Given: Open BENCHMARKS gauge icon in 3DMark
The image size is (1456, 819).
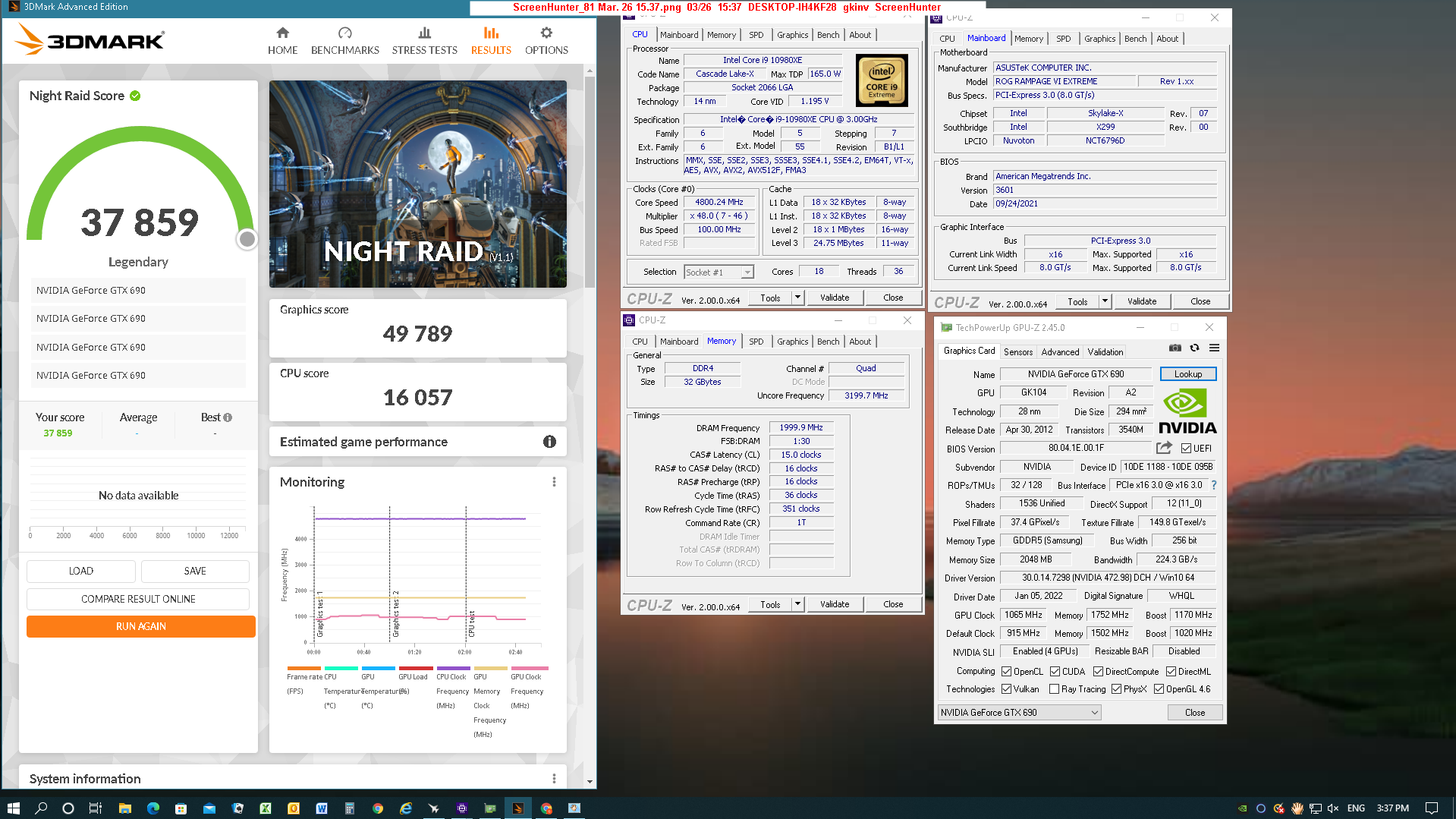Looking at the screenshot, I should (345, 33).
